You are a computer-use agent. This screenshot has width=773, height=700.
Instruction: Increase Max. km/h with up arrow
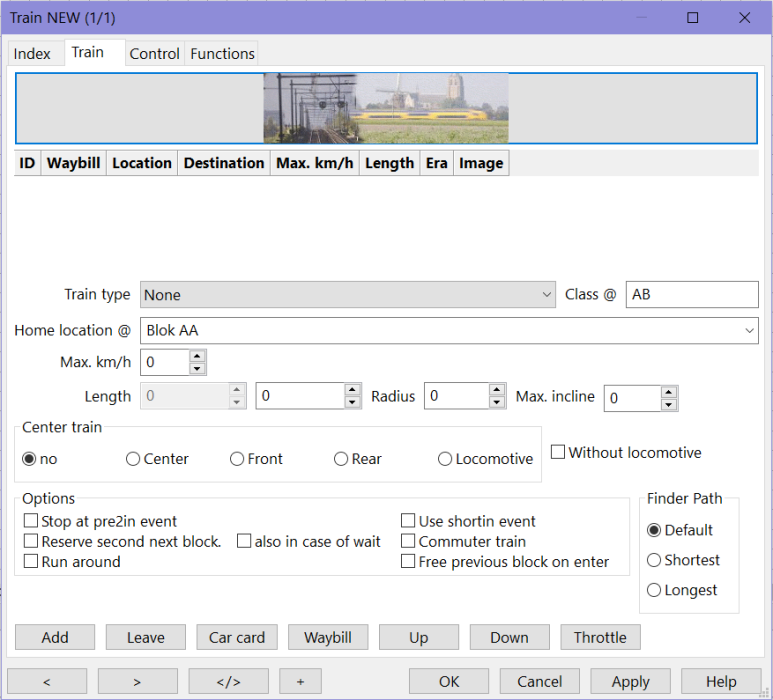(197, 356)
